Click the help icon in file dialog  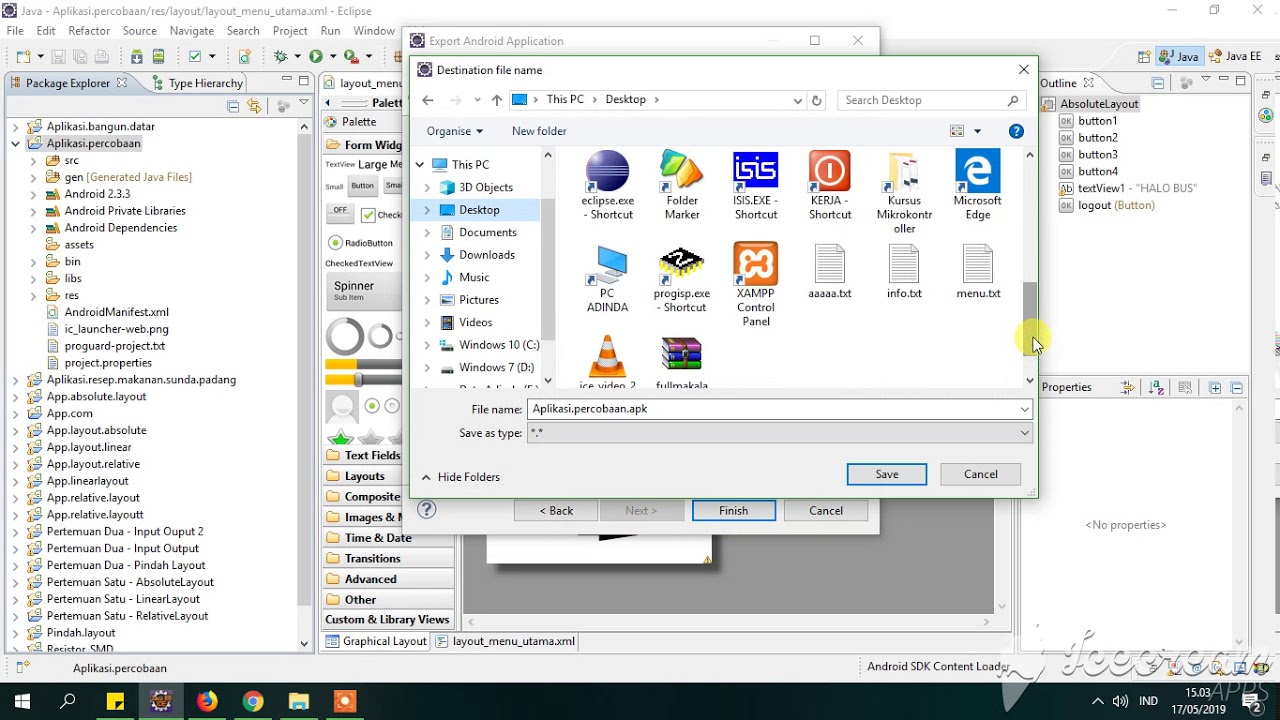pos(1016,131)
